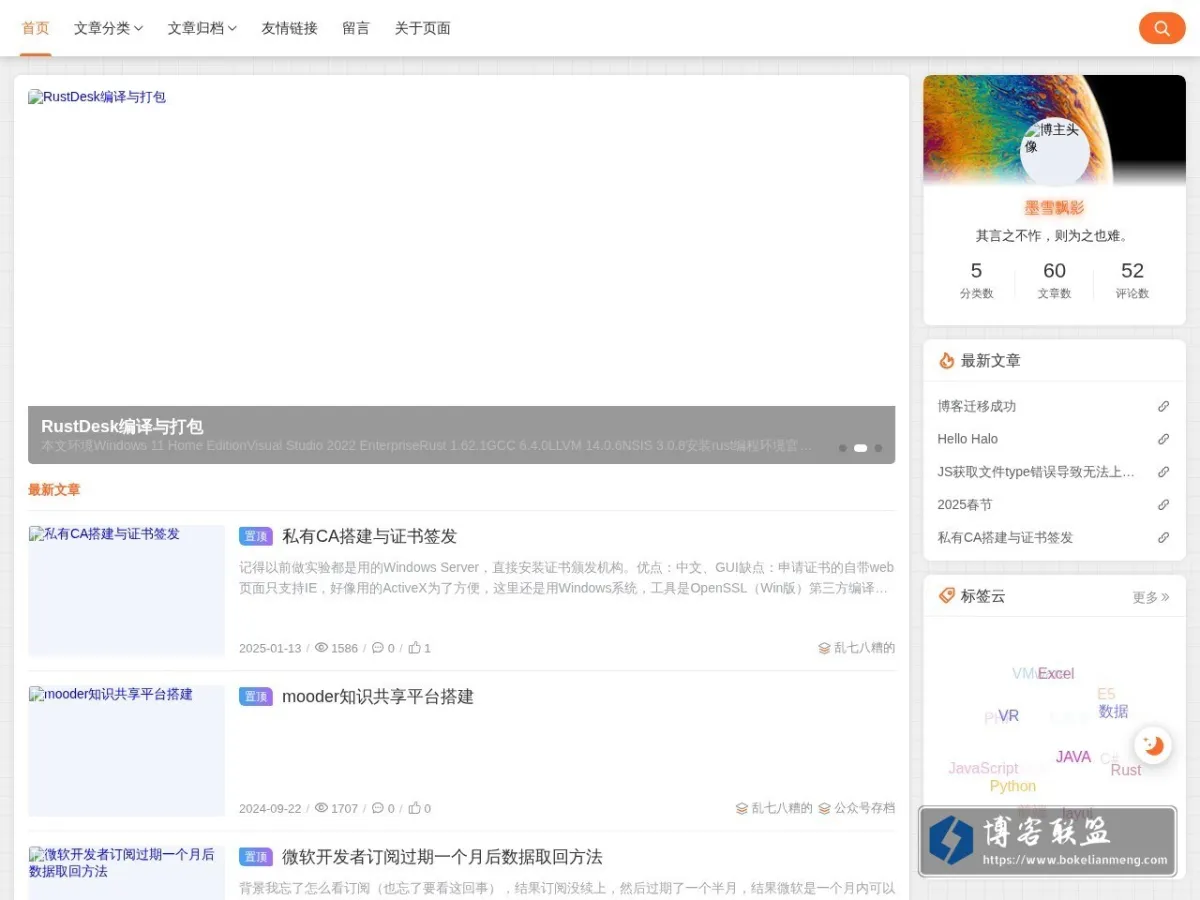Image resolution: width=1200 pixels, height=900 pixels.
Task: Select the VR tag in tag cloud
Action: [x=1008, y=716]
